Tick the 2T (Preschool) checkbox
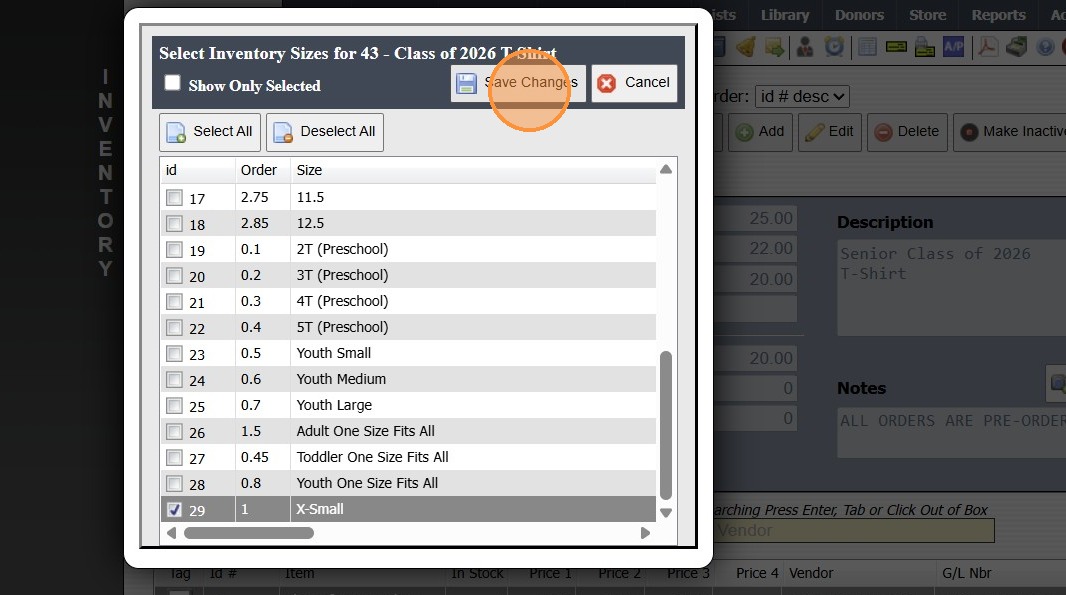1066x595 pixels. click(x=174, y=250)
